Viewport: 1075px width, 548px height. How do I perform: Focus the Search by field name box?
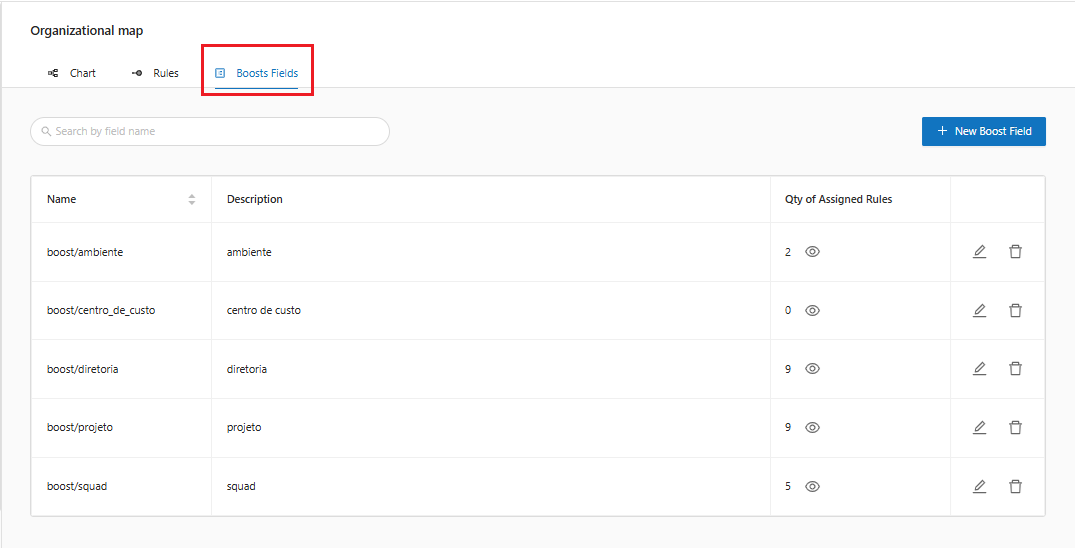pos(210,131)
